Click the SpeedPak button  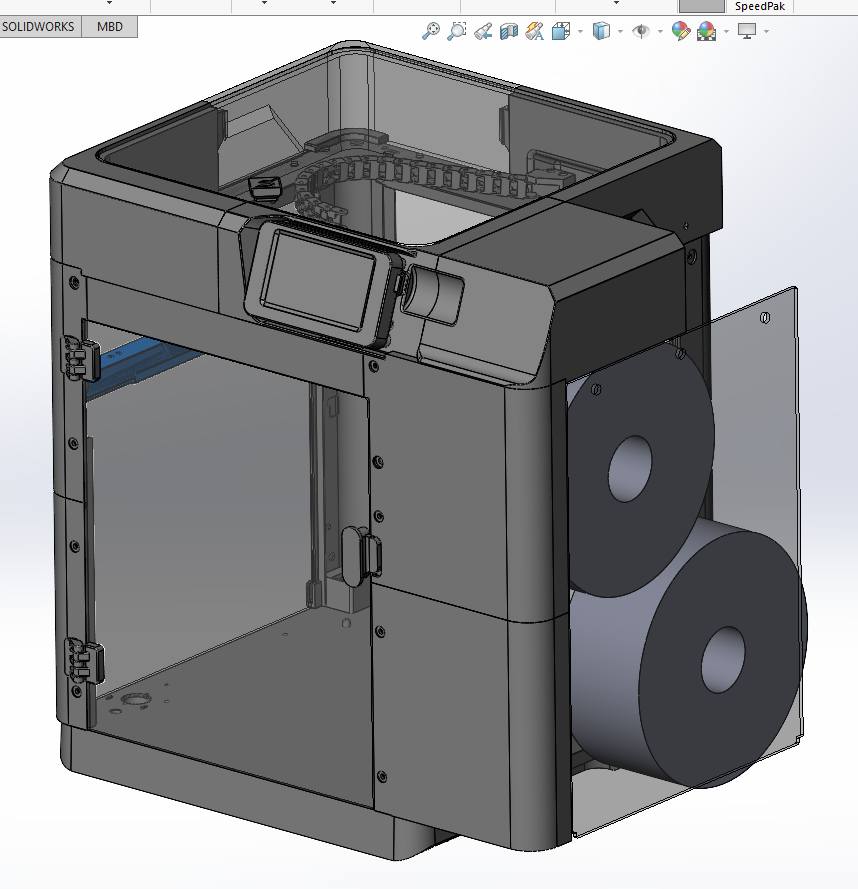(760, 6)
